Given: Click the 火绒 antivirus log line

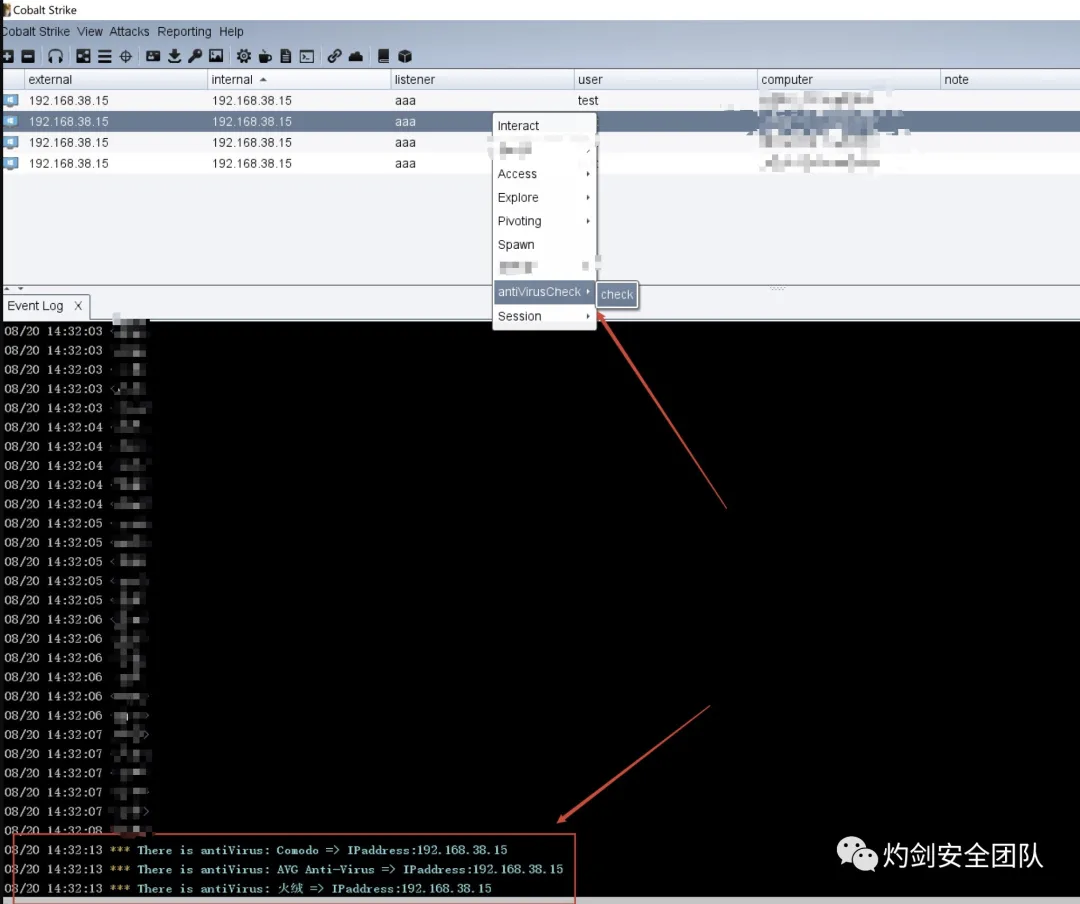Looking at the screenshot, I should [x=248, y=888].
